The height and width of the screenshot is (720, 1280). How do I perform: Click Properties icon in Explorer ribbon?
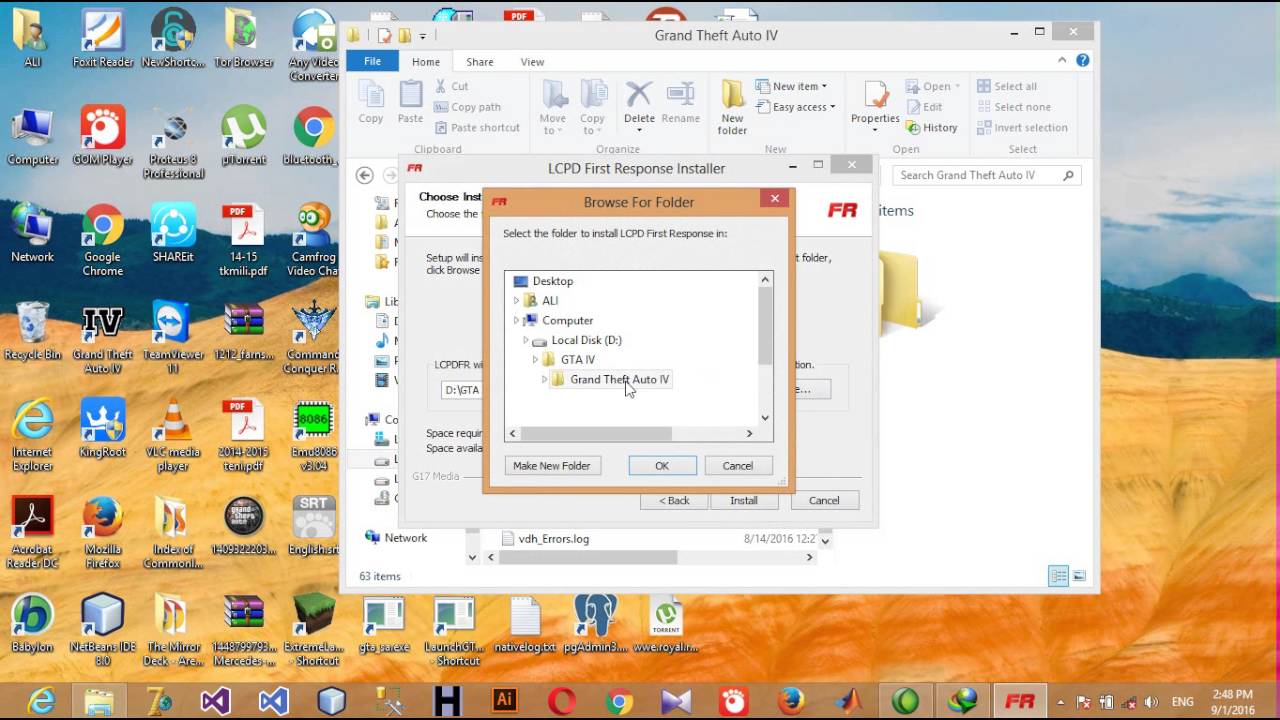[x=875, y=106]
